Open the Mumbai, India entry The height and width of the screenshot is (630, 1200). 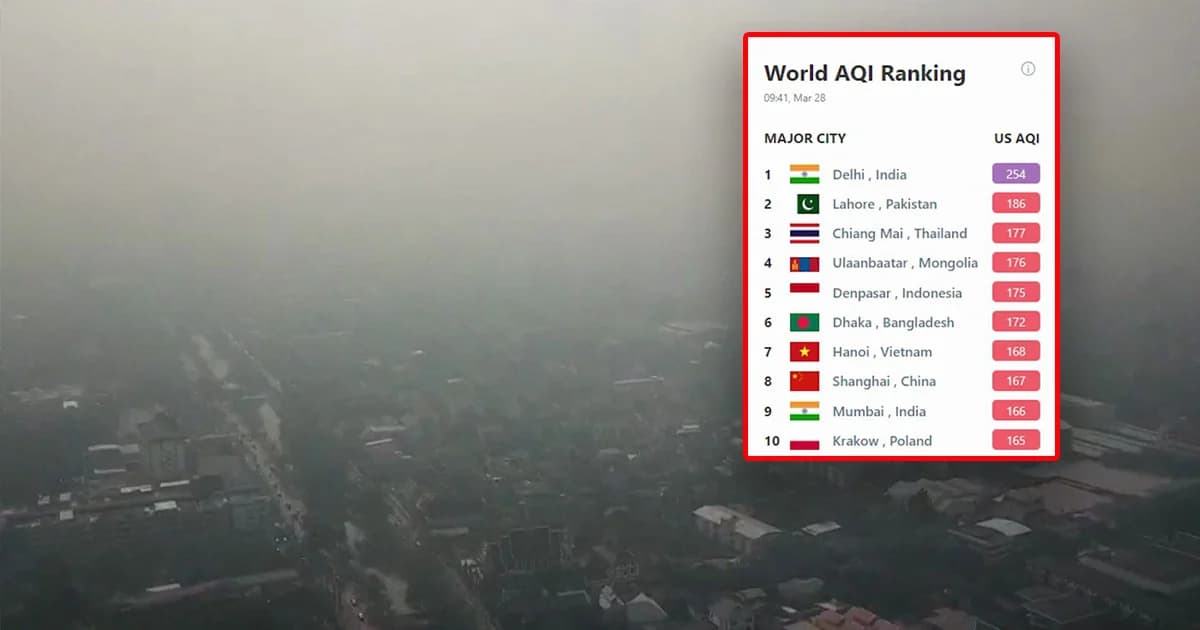click(879, 411)
